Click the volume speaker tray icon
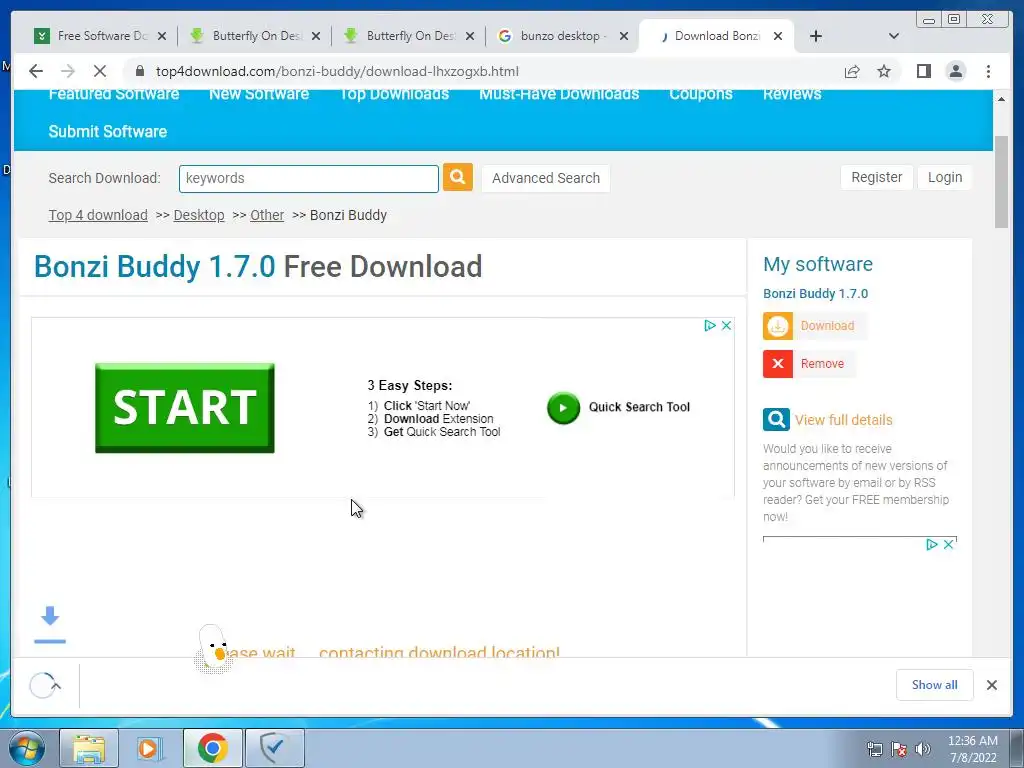The image size is (1024, 768). click(922, 749)
